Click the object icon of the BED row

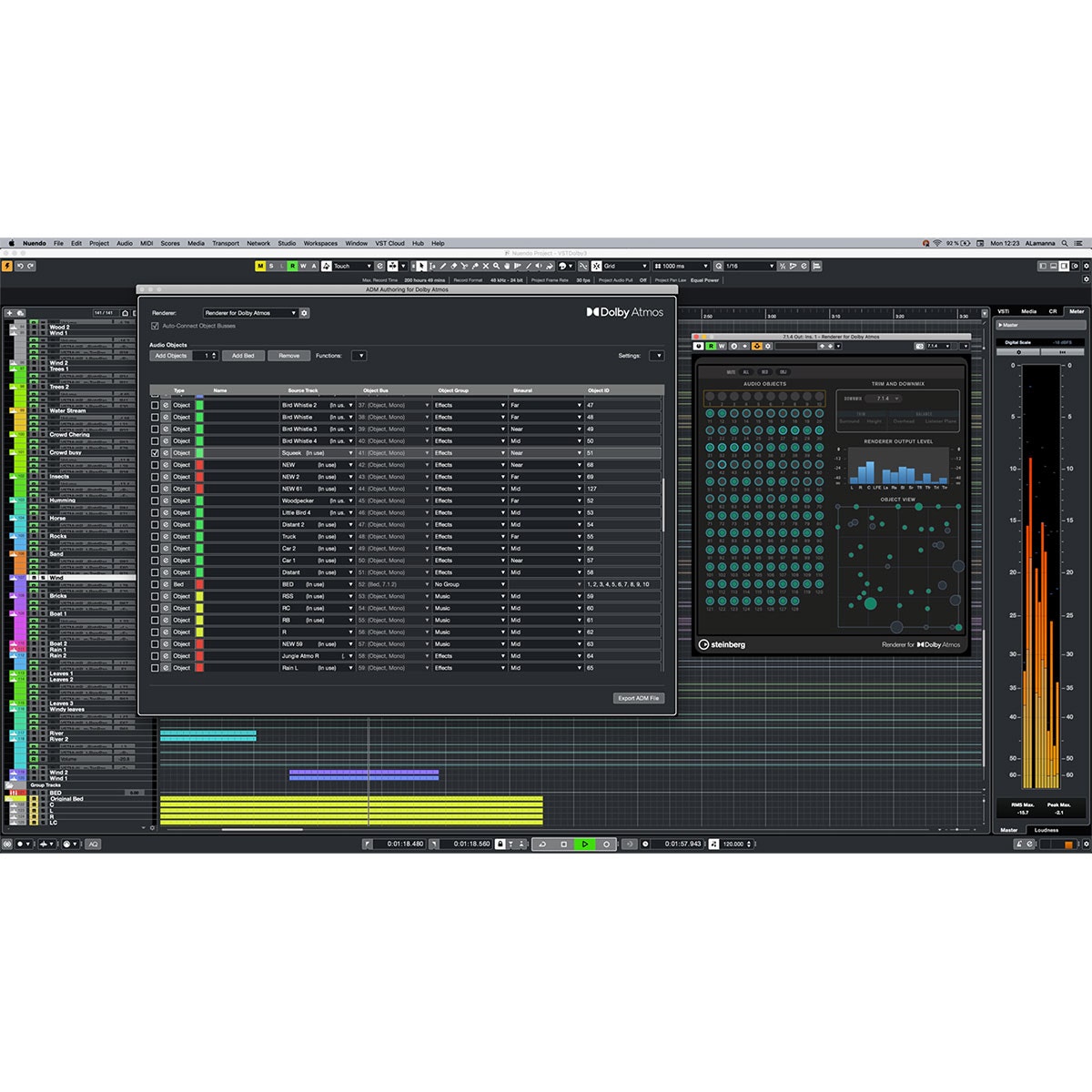(x=166, y=584)
